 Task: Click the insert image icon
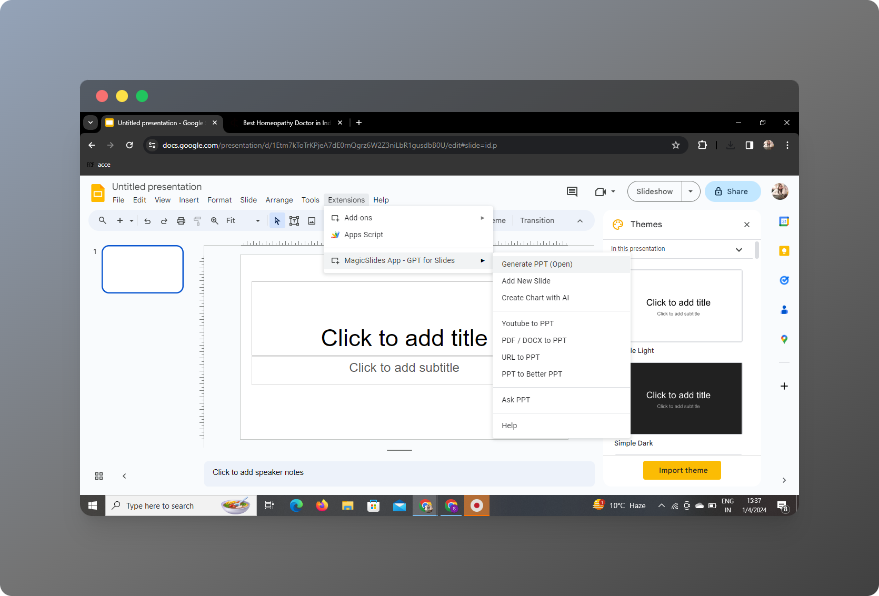(x=311, y=221)
